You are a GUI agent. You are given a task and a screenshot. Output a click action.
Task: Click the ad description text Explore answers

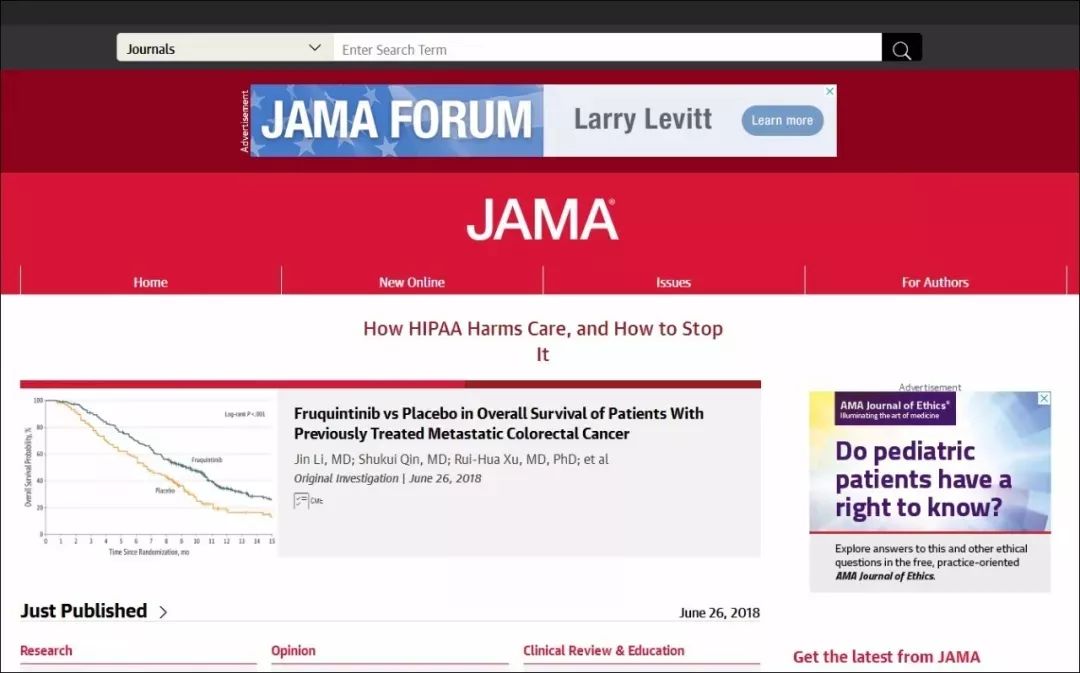pos(931,562)
